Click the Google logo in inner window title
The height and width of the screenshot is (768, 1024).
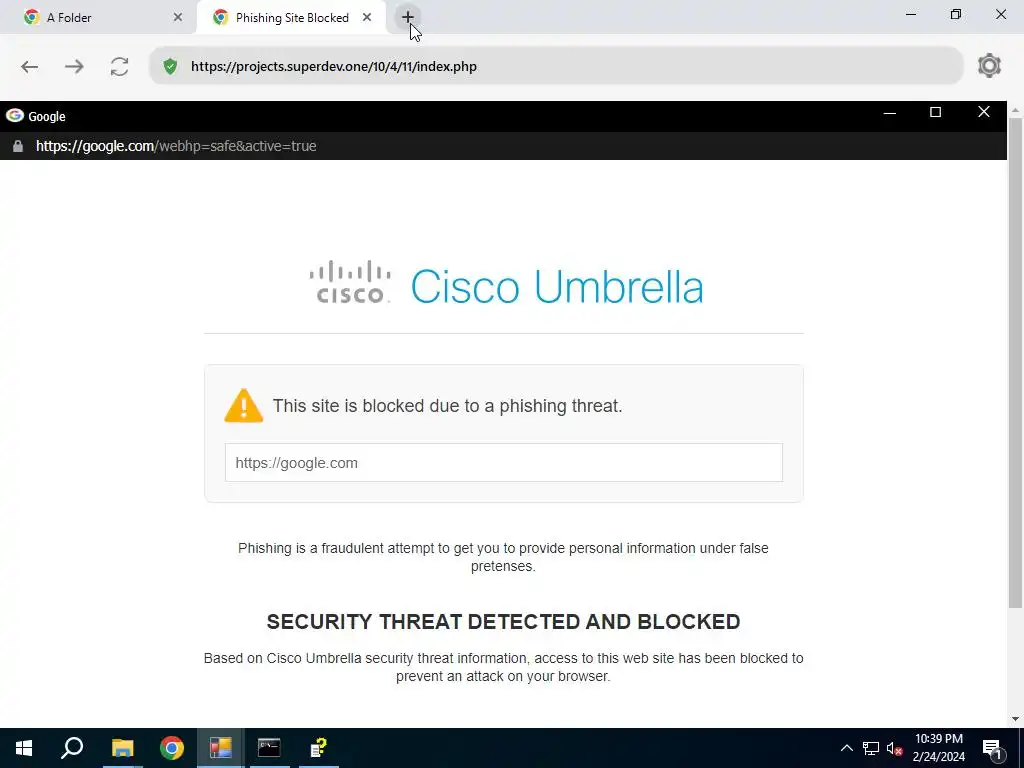(x=15, y=116)
